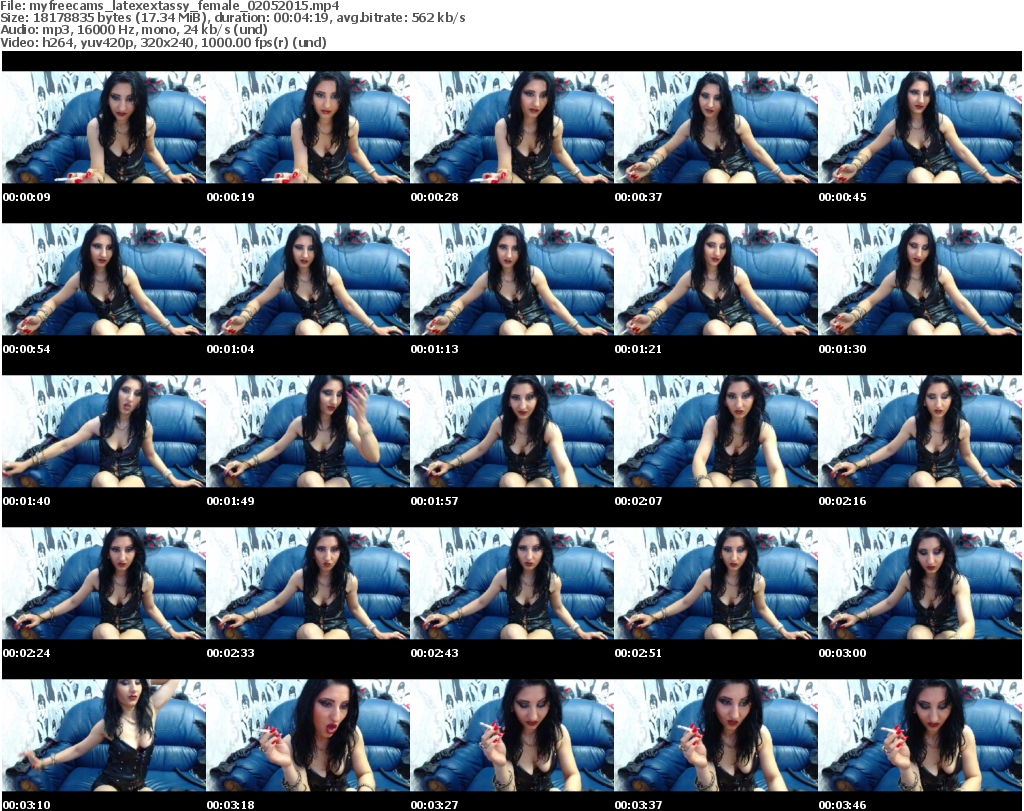Select the thumbnail frame at 00:01:04

(308, 279)
